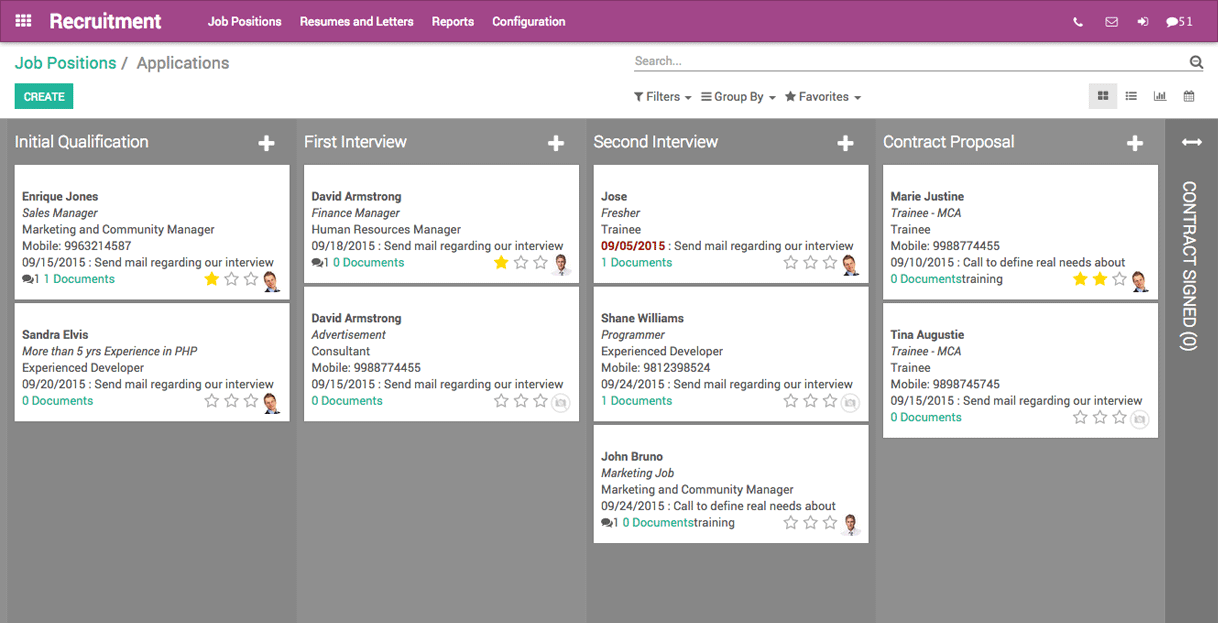Select Resumes and Letters menu
Viewport: 1218px width, 623px height.
356,21
